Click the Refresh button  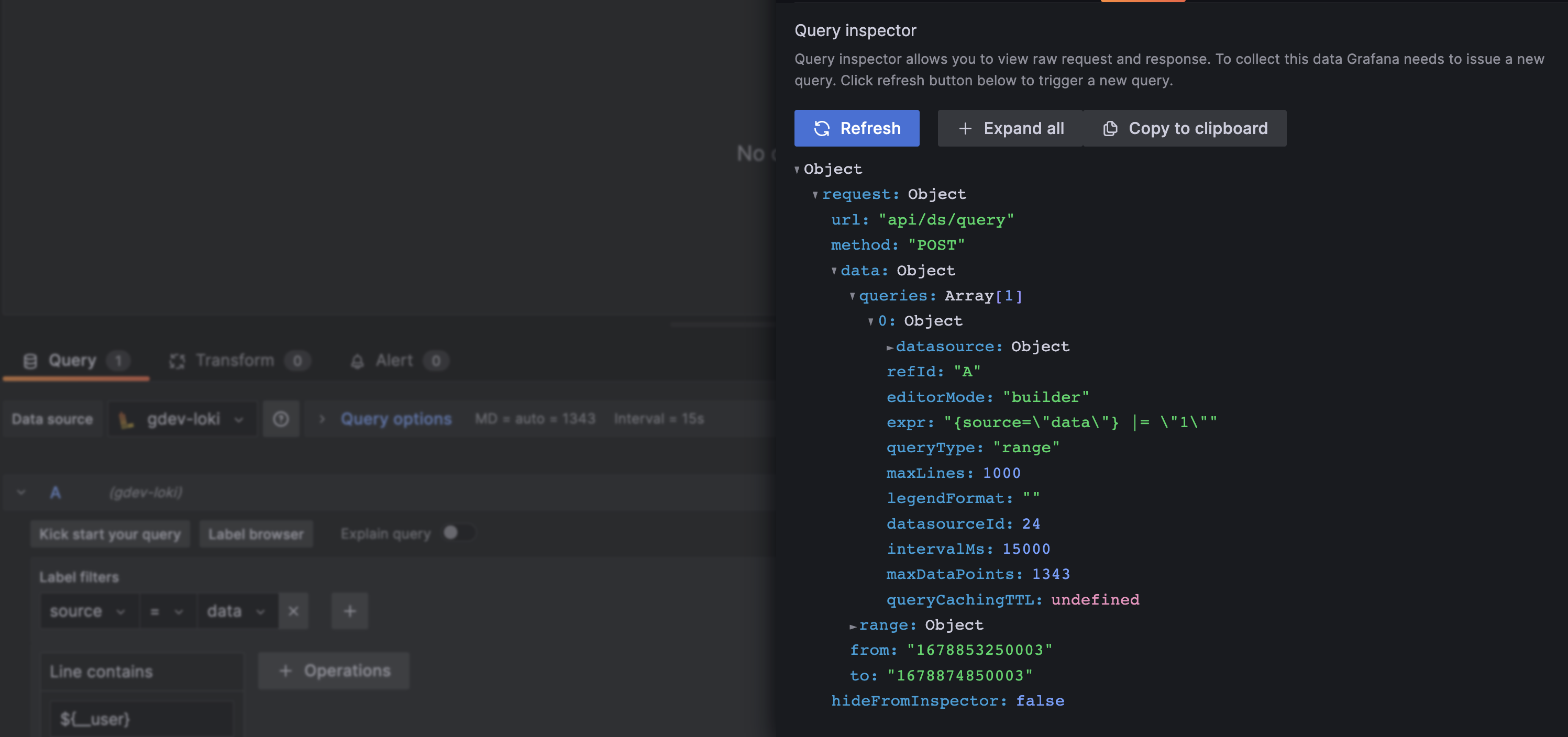857,128
